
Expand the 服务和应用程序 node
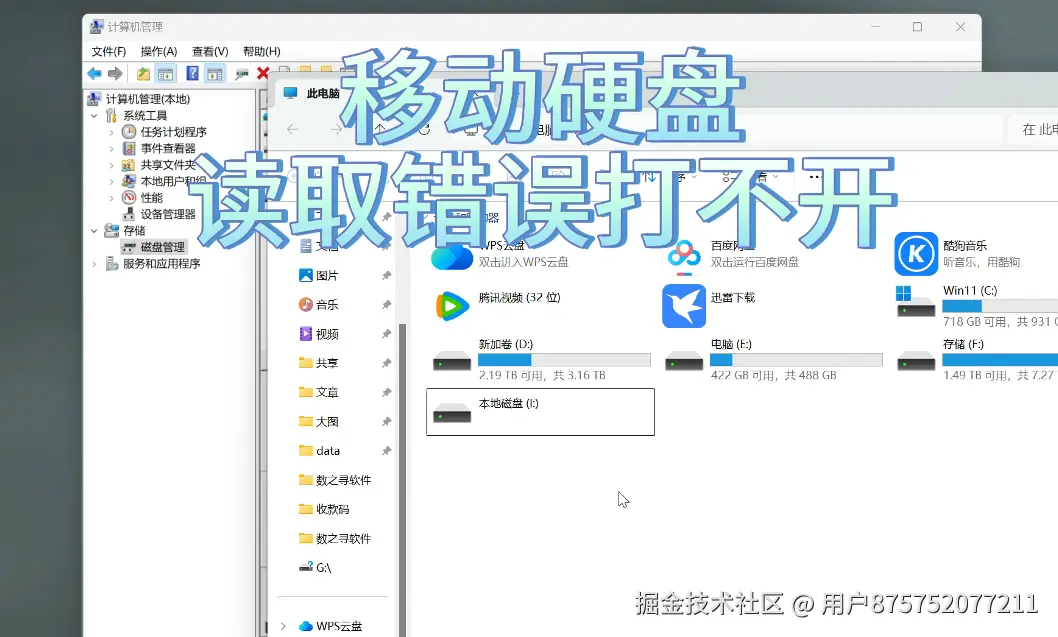[94, 263]
